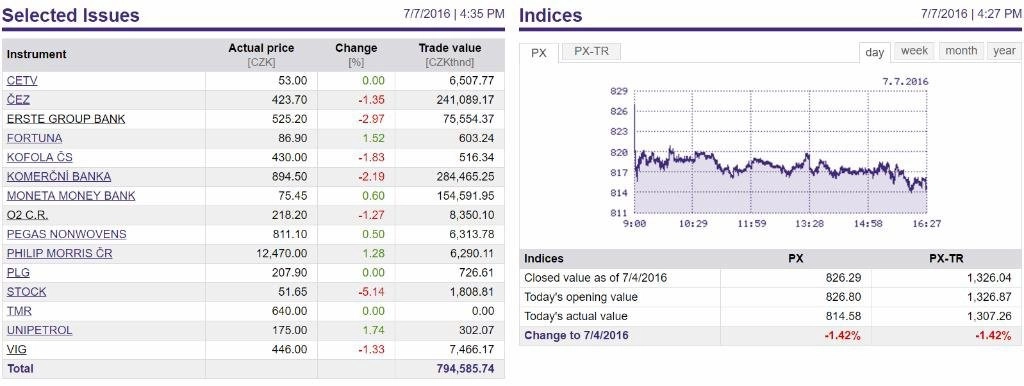Select the VIG instrument link
The height and width of the screenshot is (386, 1024).
pos(16,349)
